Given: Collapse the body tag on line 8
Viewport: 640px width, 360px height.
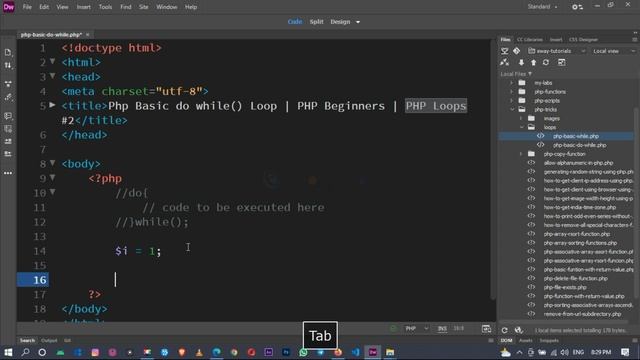Looking at the screenshot, I should tap(52, 163).
